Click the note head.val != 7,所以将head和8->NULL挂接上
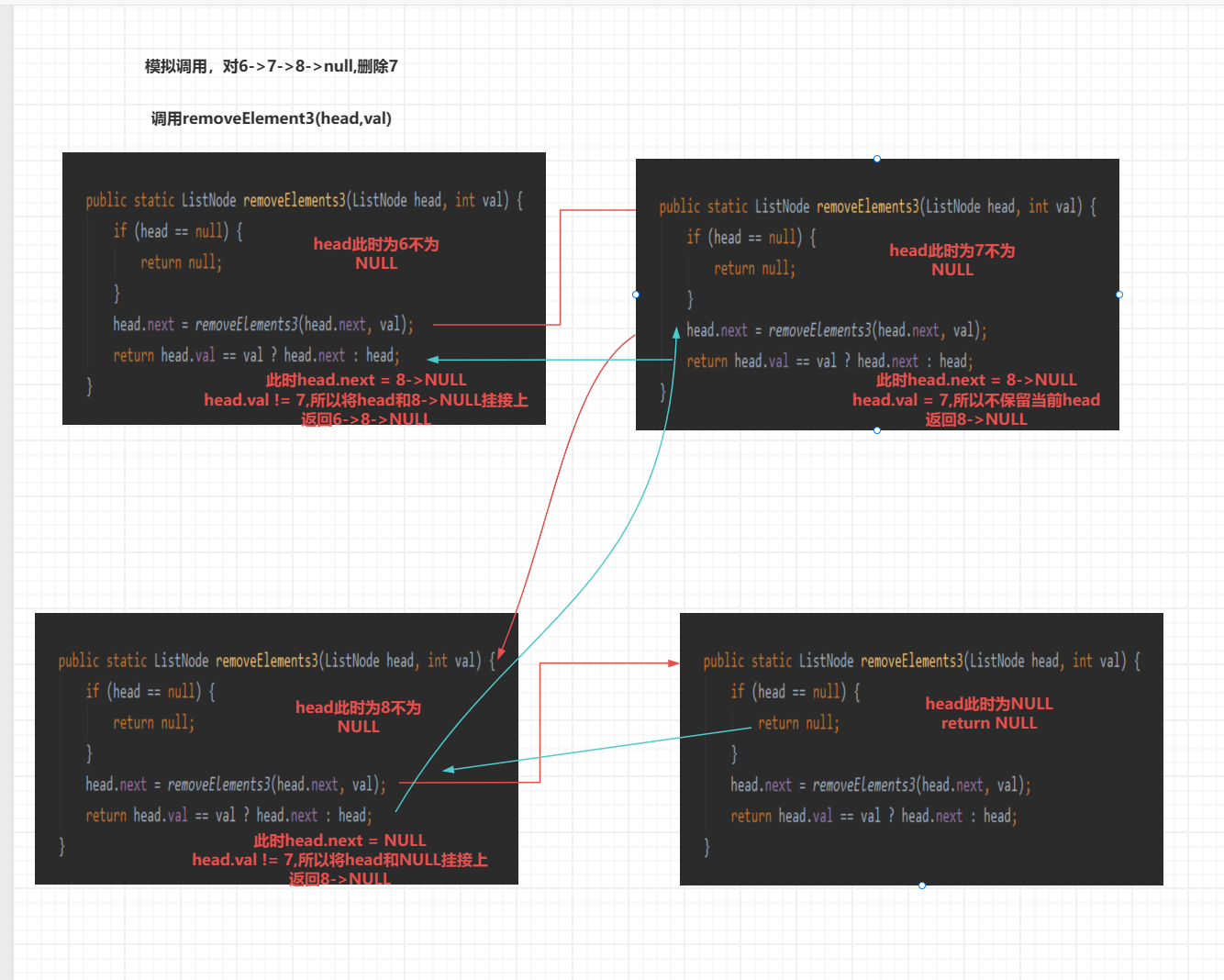The height and width of the screenshot is (980, 1224). (366, 400)
